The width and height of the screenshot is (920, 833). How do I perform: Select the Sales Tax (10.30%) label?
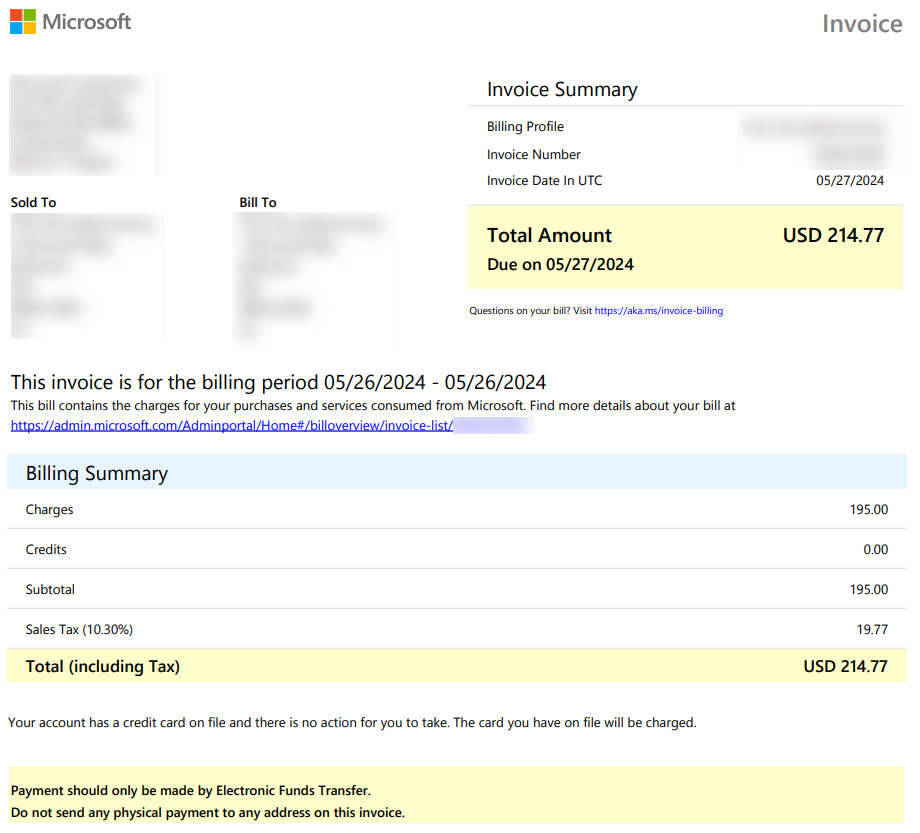point(79,630)
